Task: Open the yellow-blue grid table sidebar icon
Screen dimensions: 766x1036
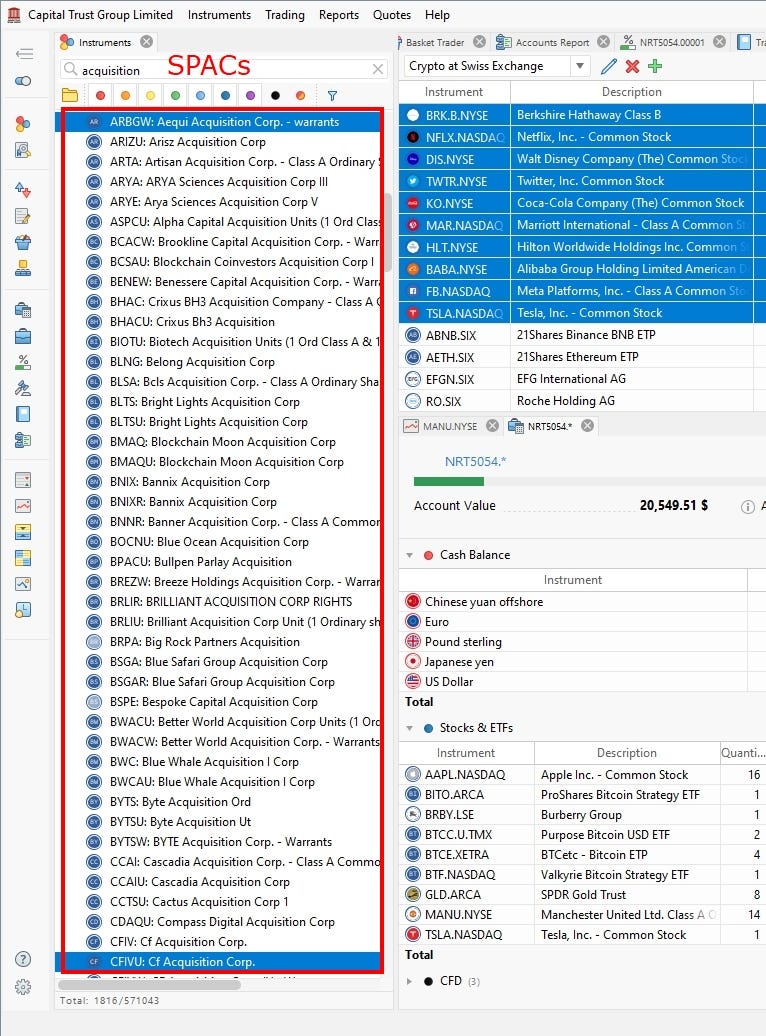Action: pos(23,558)
